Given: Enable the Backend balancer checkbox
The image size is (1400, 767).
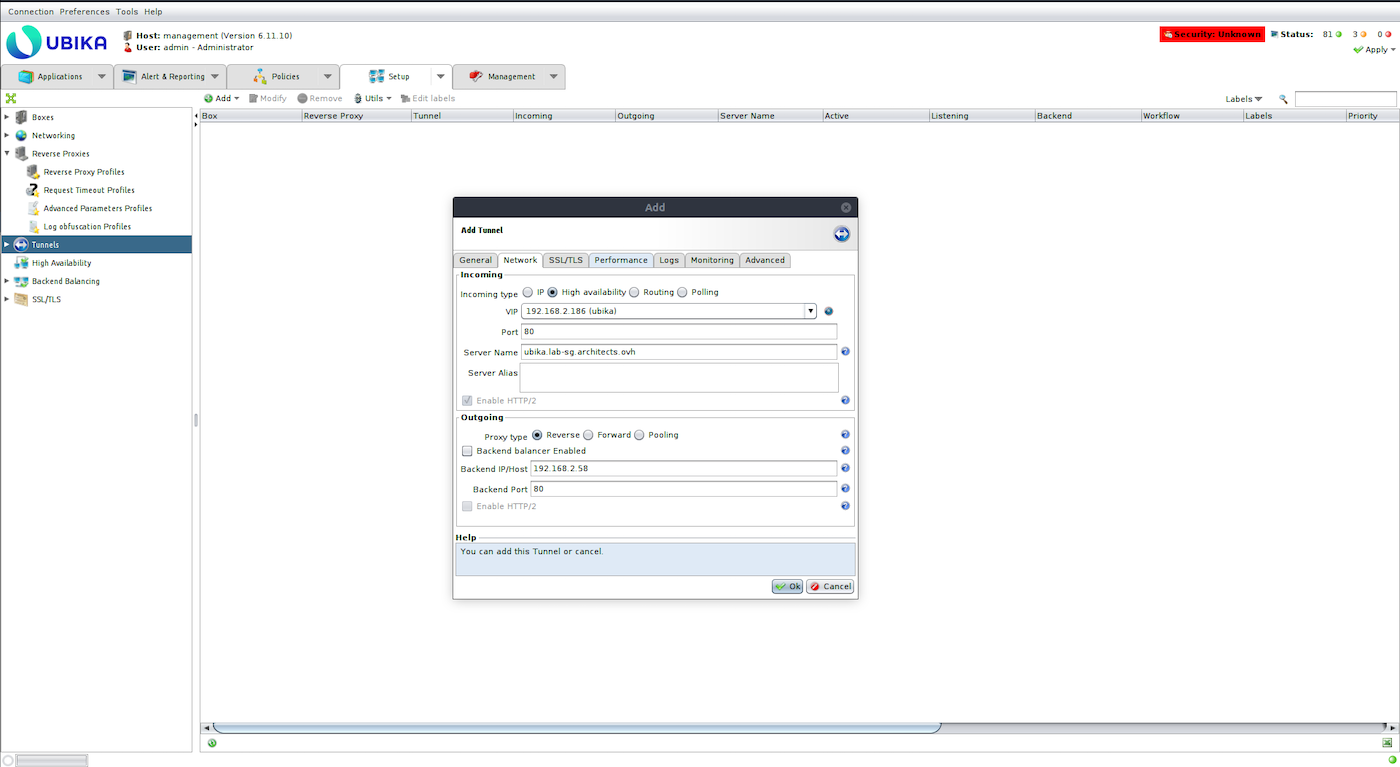Looking at the screenshot, I should pyautogui.click(x=467, y=451).
